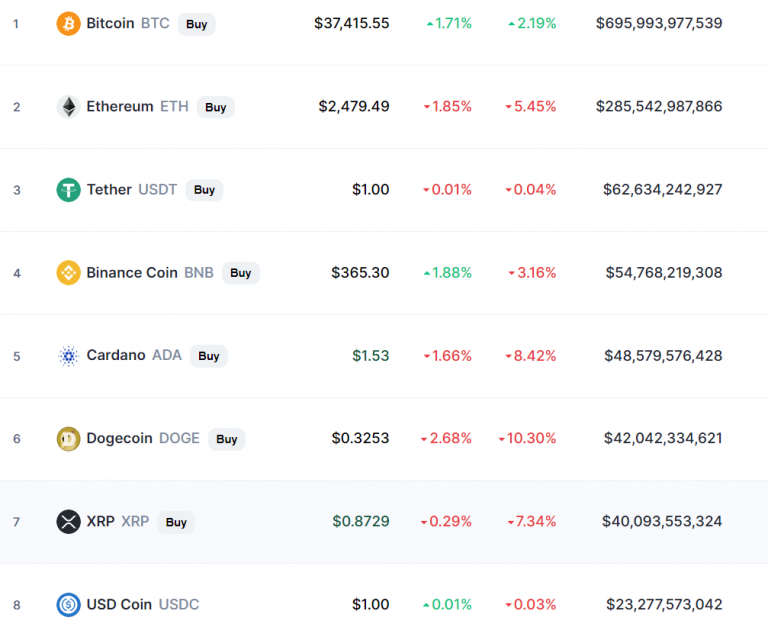Click the DOGE ticker symbol
The width and height of the screenshot is (768, 627).
pyautogui.click(x=179, y=438)
